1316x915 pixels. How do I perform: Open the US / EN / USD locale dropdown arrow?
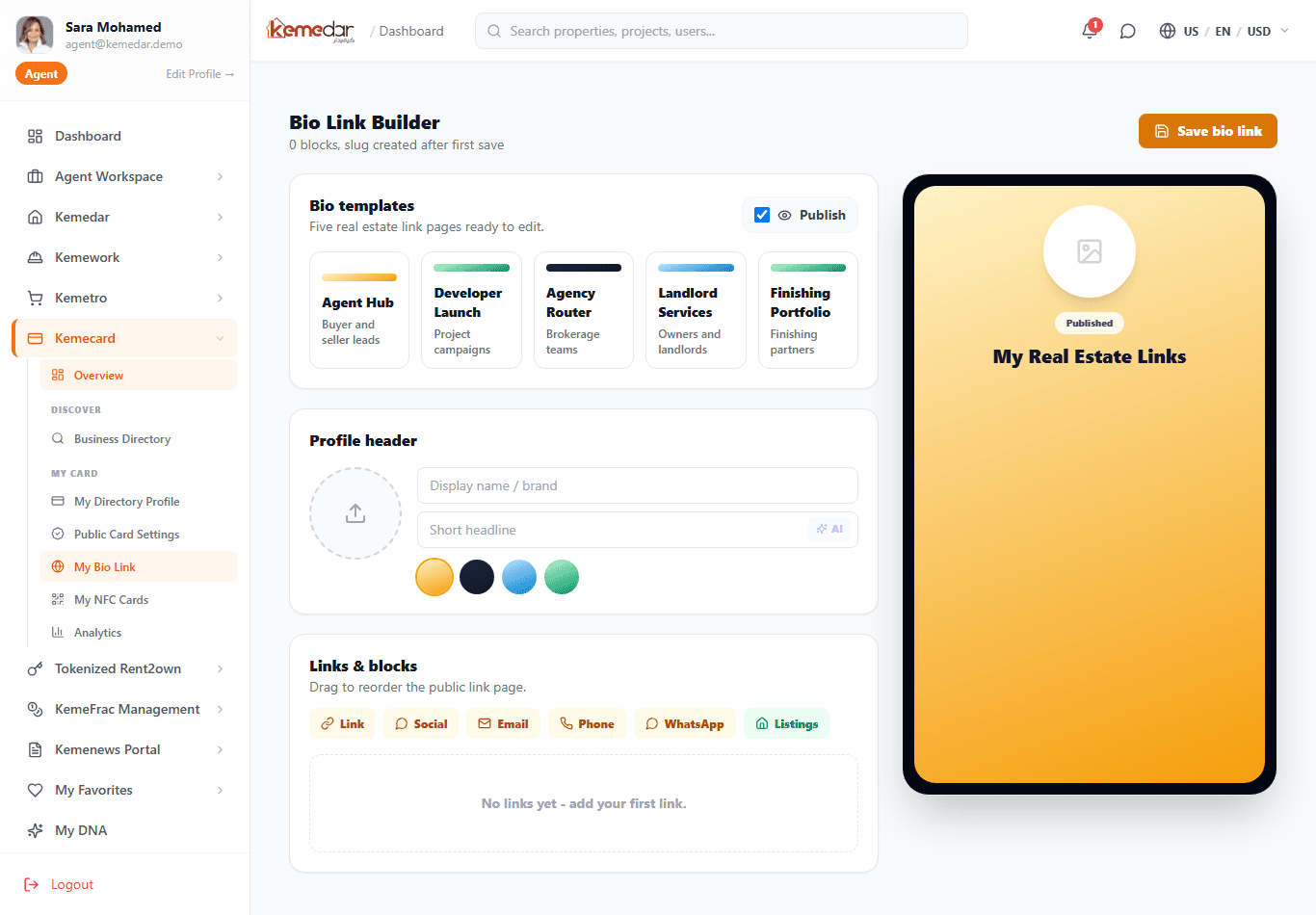pyautogui.click(x=1284, y=31)
